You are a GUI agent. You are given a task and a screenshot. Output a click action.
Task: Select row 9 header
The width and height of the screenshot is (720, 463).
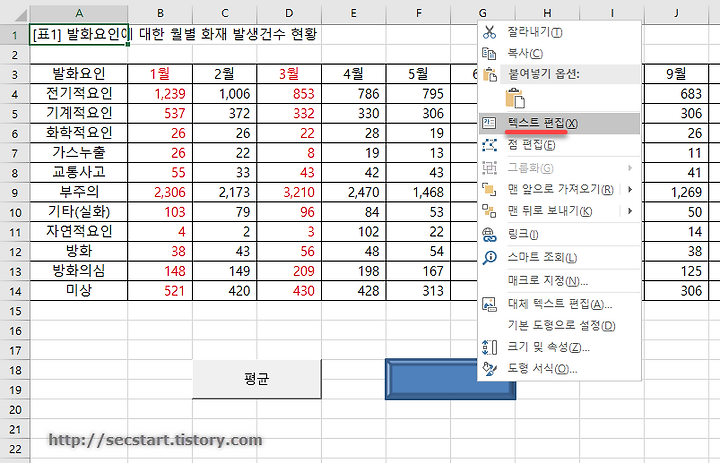coord(15,192)
